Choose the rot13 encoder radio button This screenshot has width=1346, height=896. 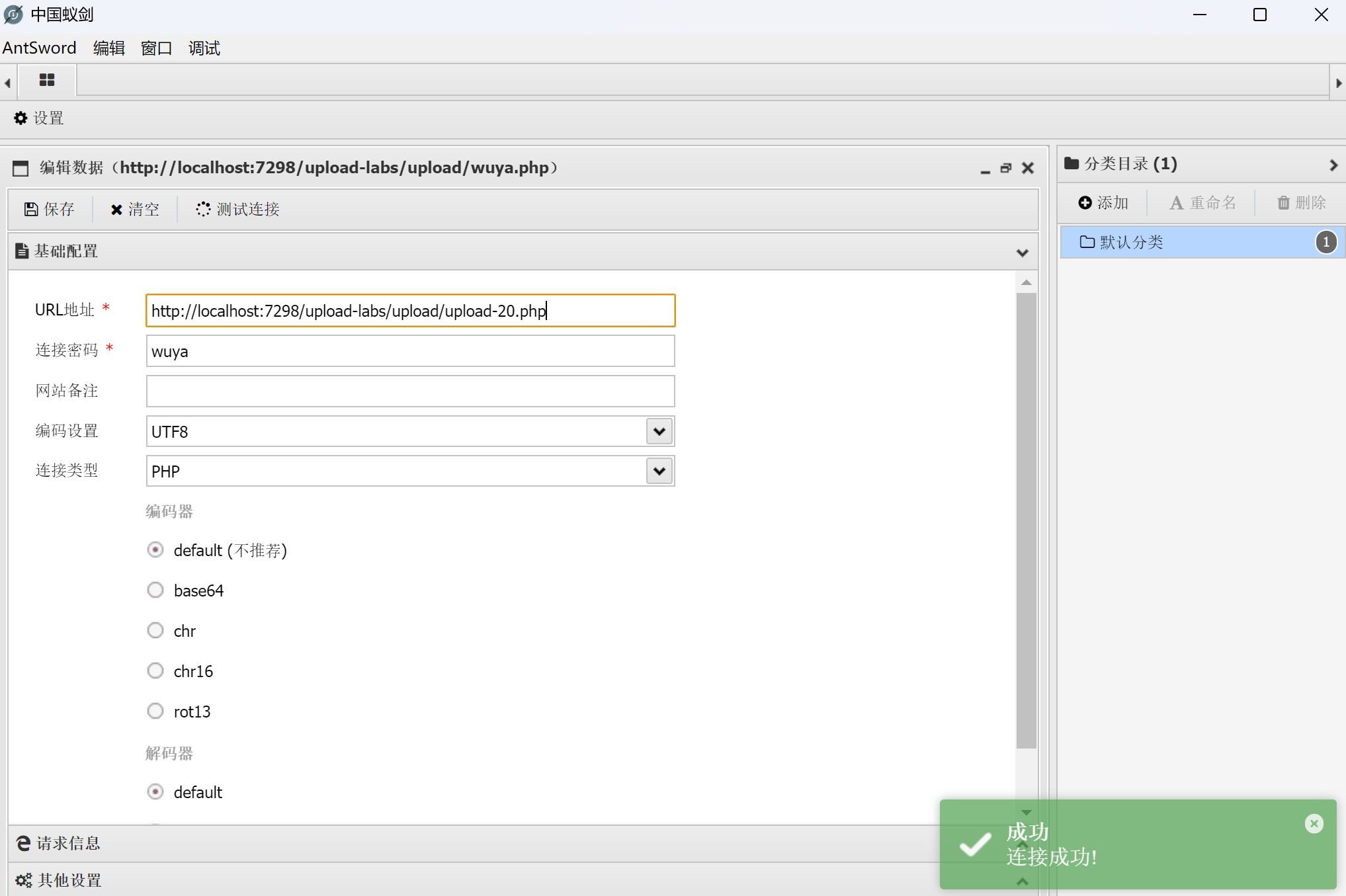click(155, 711)
